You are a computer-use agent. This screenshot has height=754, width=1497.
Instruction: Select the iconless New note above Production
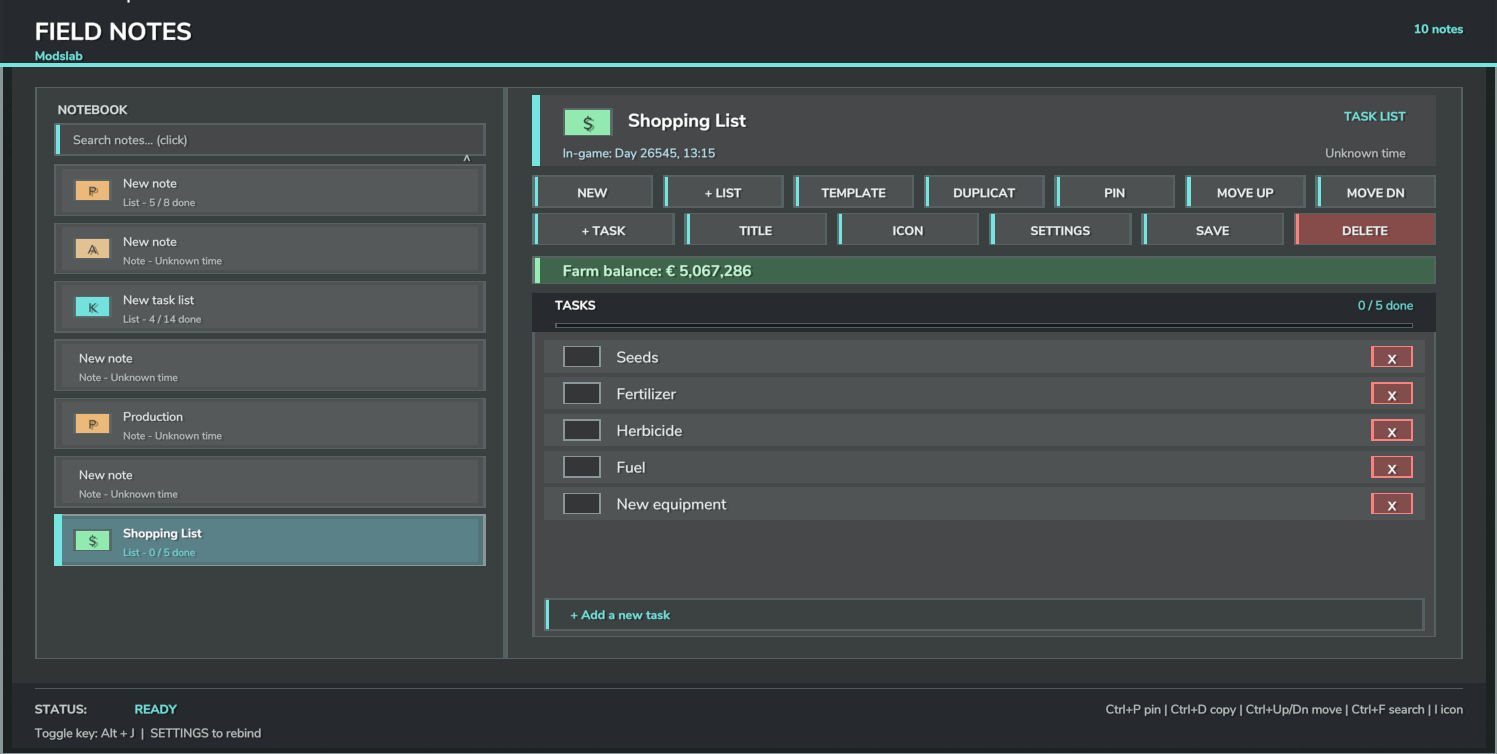[x=270, y=366]
